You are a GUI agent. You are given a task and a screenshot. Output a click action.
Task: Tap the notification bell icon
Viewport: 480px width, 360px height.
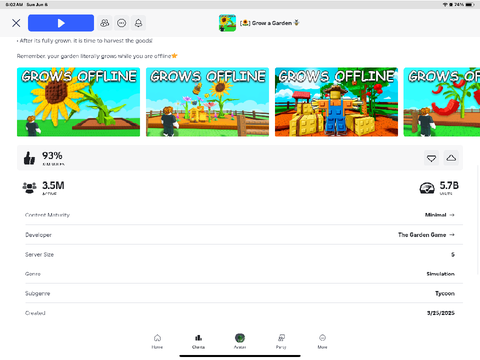pyautogui.click(x=138, y=23)
